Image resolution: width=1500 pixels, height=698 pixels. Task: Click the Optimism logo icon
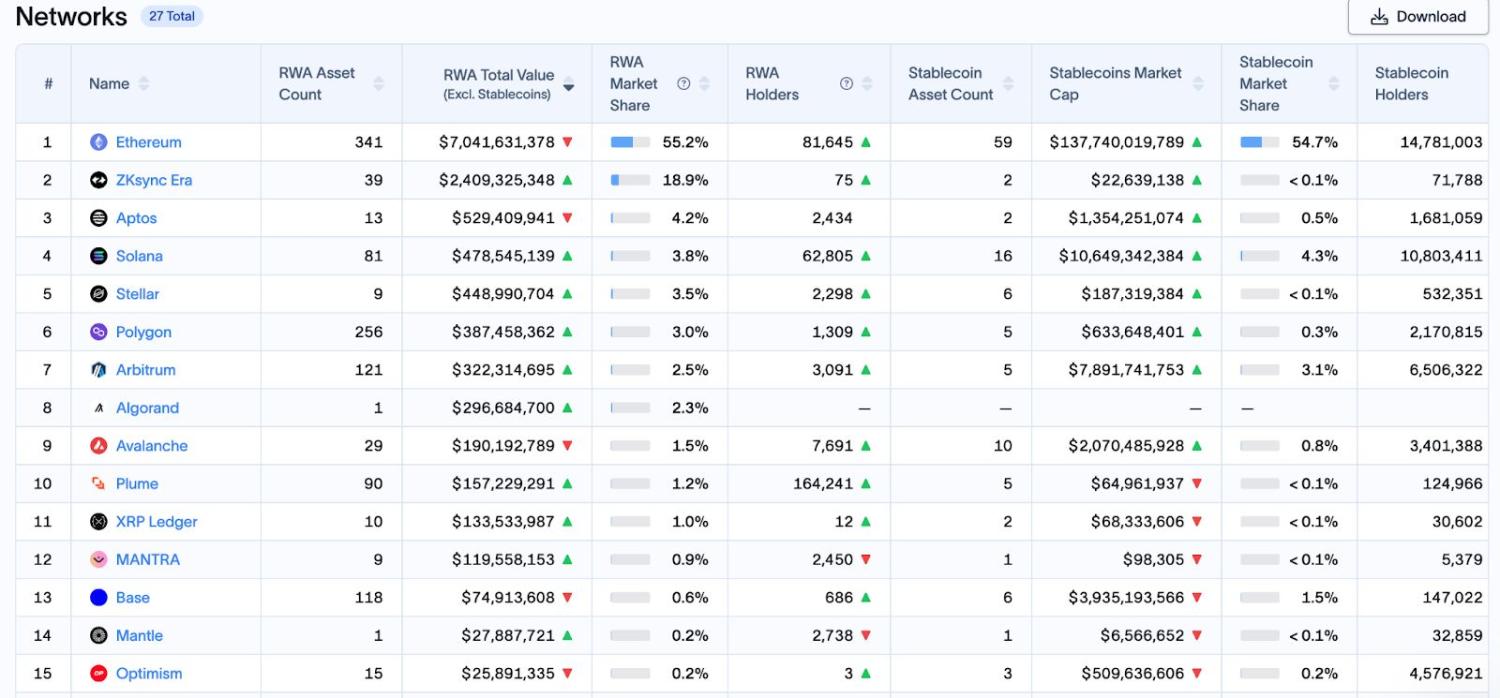coord(98,674)
